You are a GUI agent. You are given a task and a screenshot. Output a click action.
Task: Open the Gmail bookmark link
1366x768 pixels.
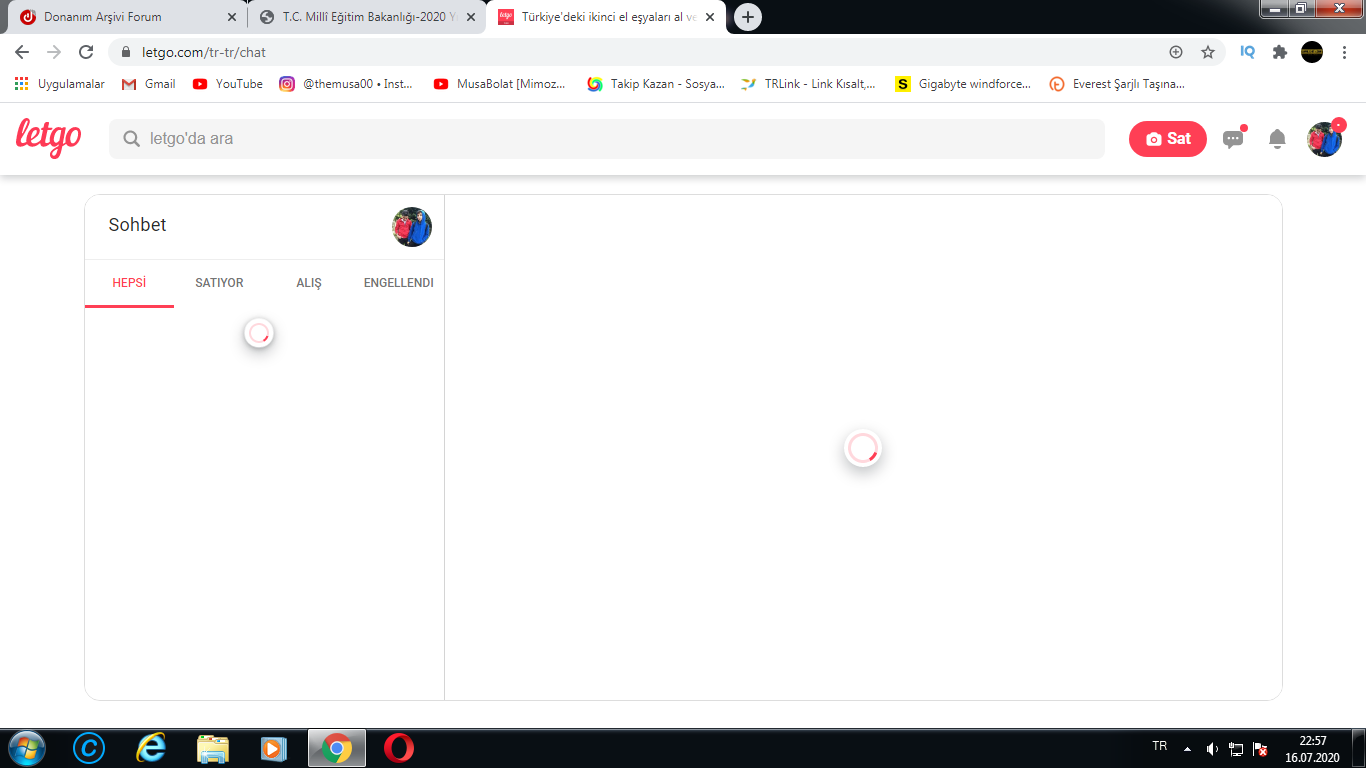[148, 84]
